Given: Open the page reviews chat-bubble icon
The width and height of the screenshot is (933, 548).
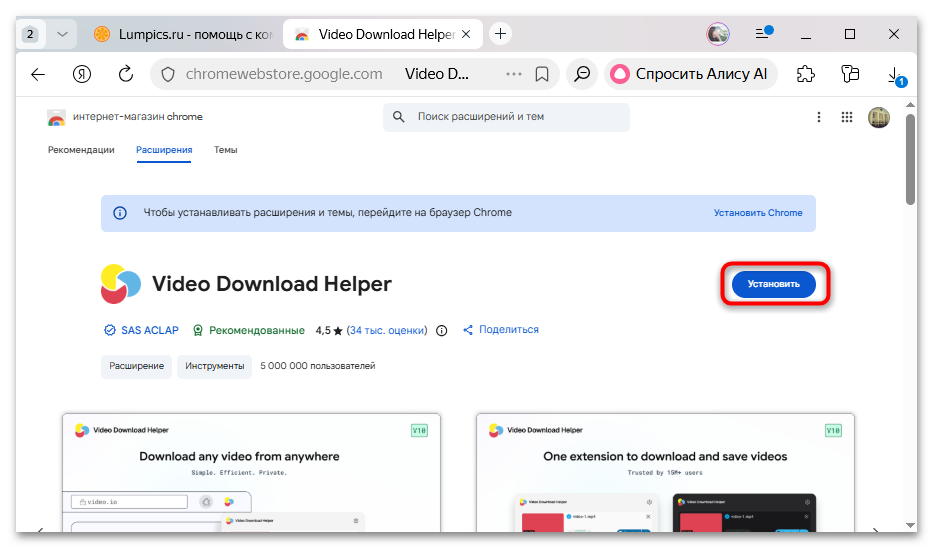Looking at the screenshot, I should coord(582,74).
